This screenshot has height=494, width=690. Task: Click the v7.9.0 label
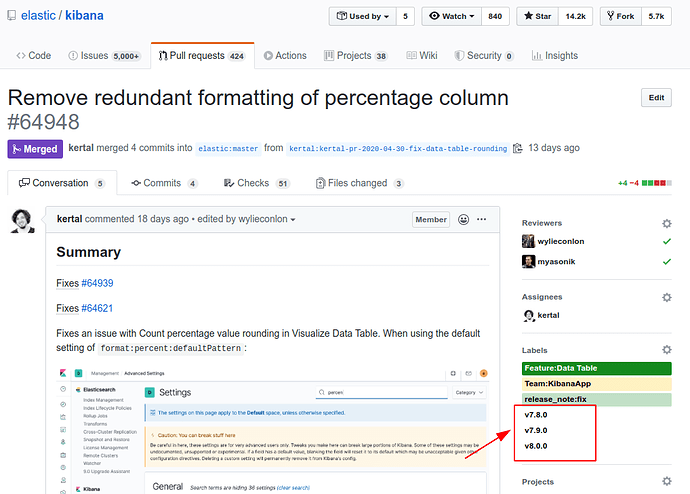tap(536, 431)
